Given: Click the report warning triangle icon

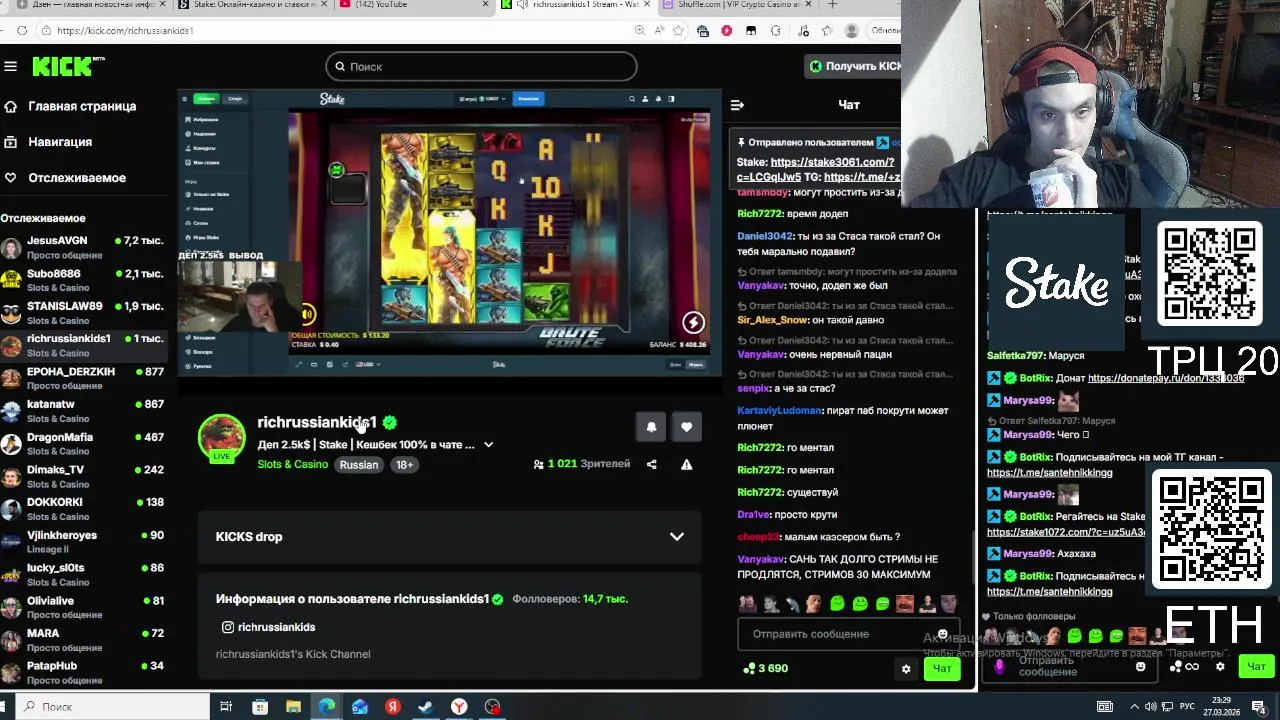Looking at the screenshot, I should (x=686, y=464).
